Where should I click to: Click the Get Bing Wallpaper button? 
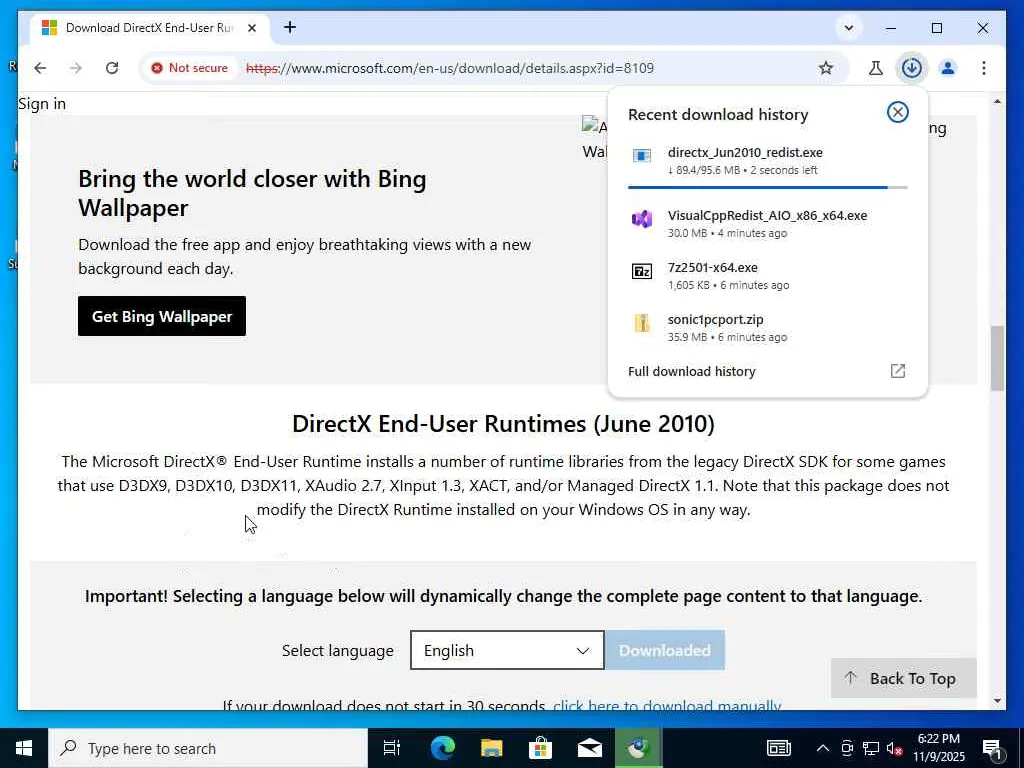[x=162, y=316]
